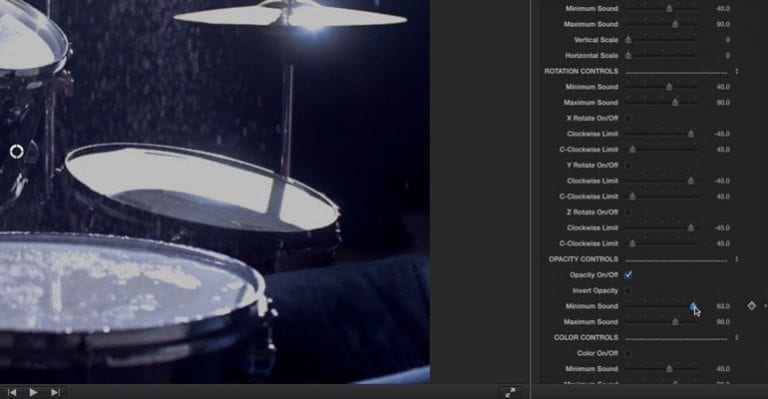
Task: Uncheck the Opacity On/Off checkbox
Action: [x=628, y=275]
